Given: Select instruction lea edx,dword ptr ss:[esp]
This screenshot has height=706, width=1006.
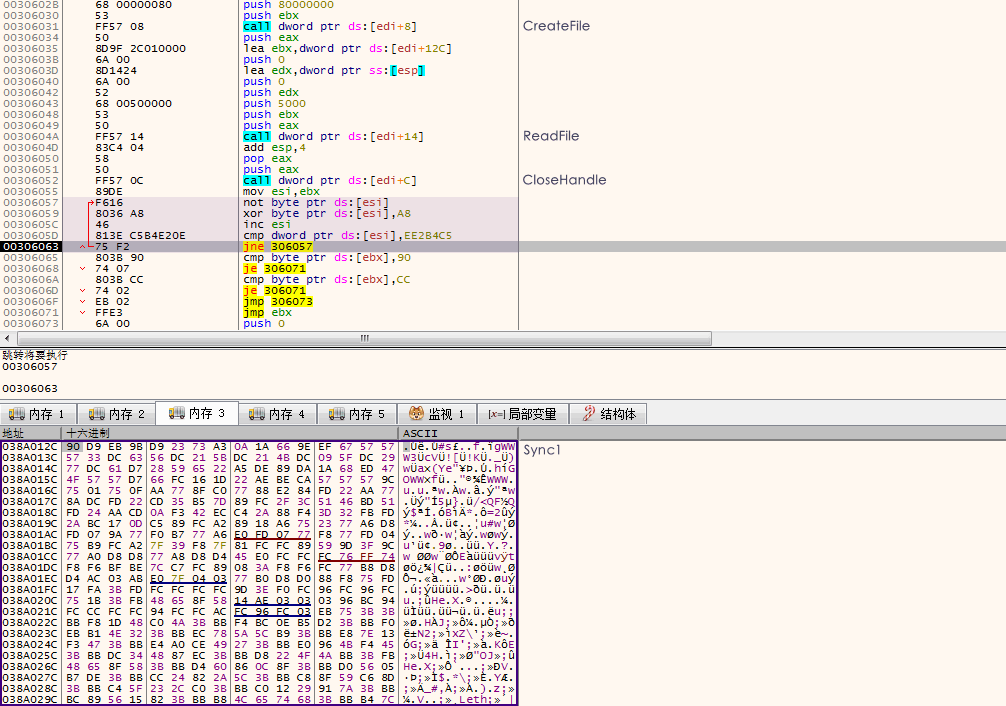Looking at the screenshot, I should pyautogui.click(x=334, y=70).
